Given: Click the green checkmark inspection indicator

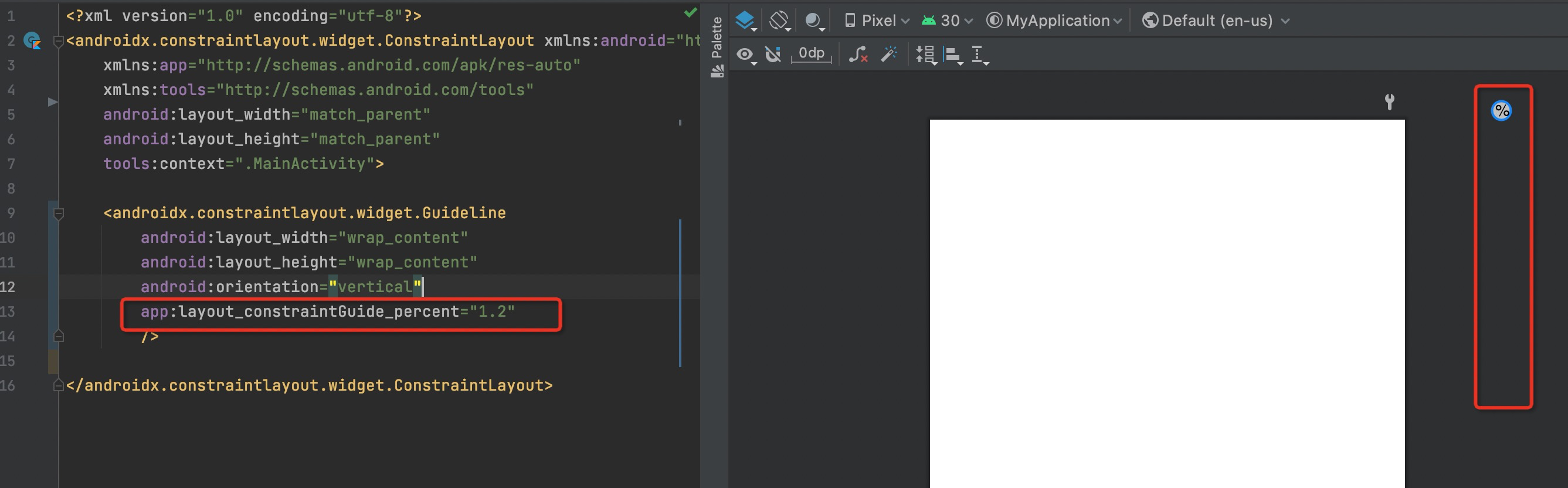Looking at the screenshot, I should click(690, 12).
